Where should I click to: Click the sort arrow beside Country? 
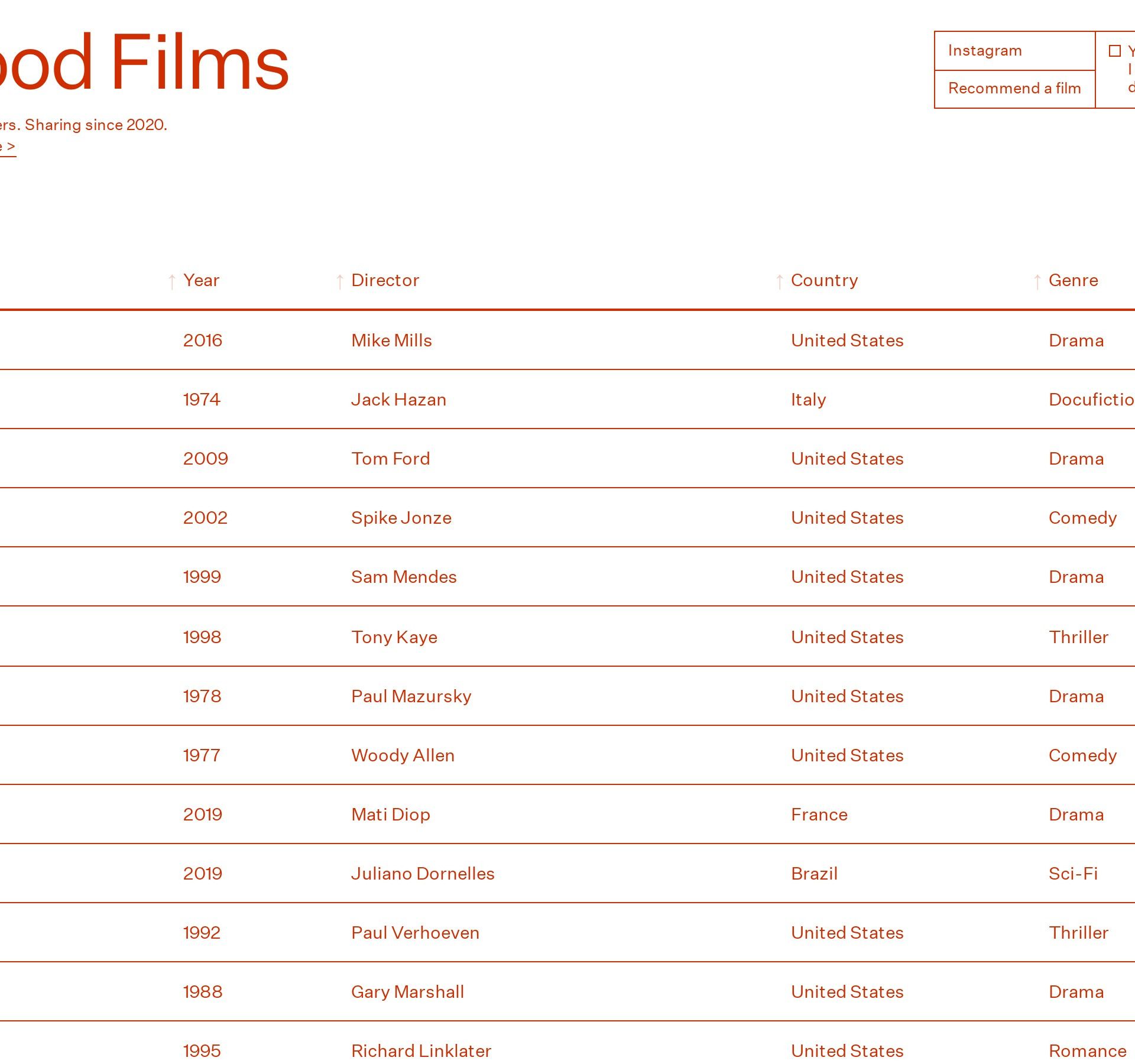tap(780, 282)
